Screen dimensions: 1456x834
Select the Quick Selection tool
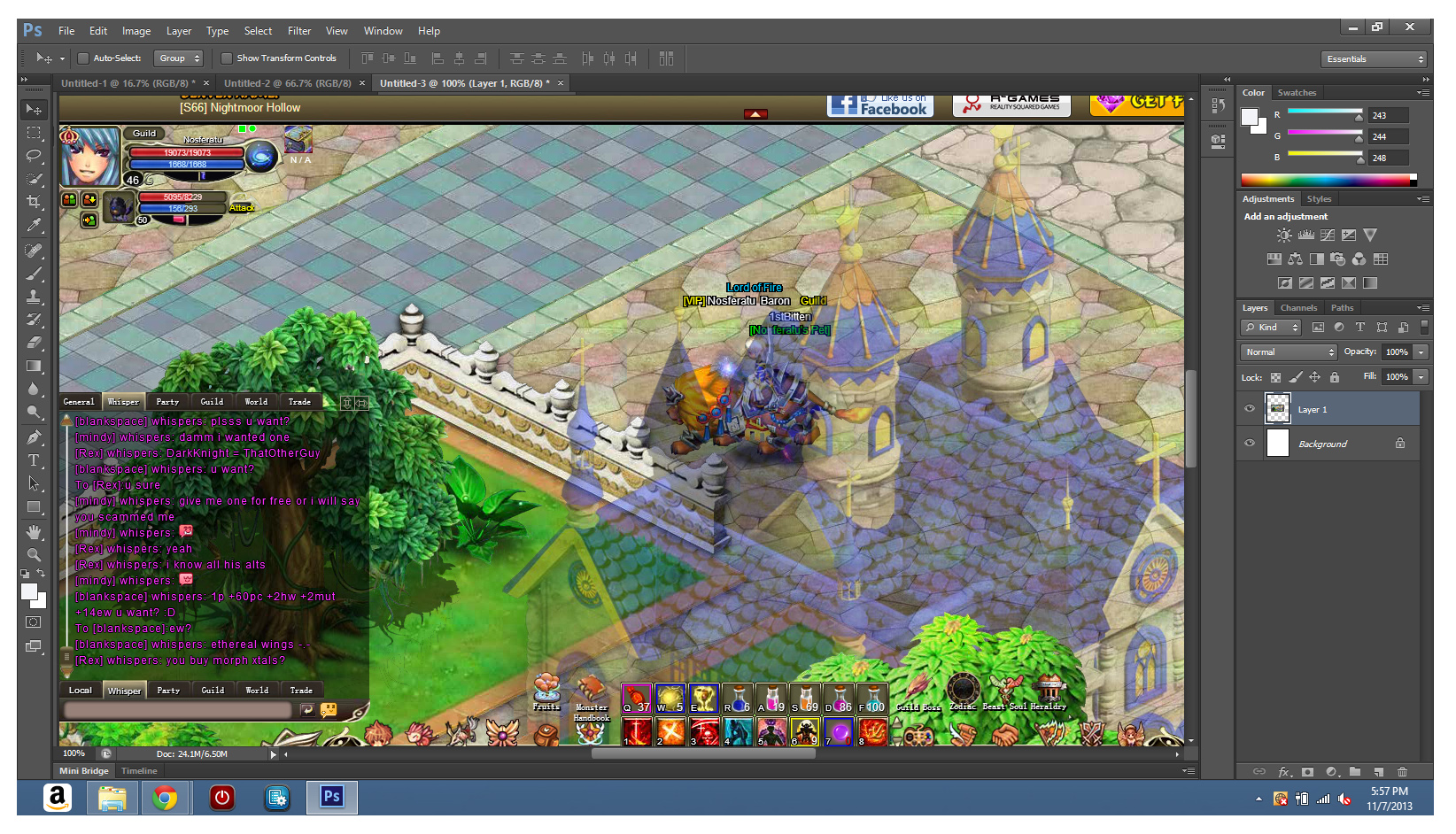click(34, 178)
